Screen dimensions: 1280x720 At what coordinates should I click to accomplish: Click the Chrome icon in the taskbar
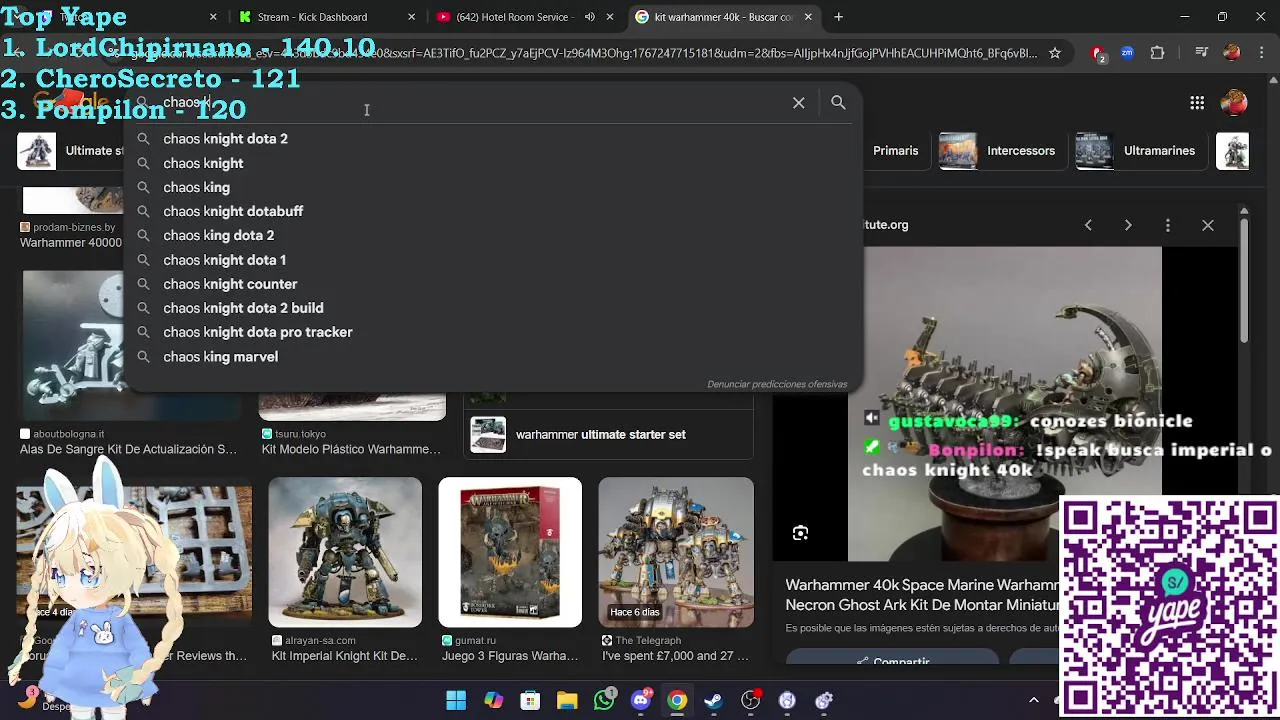point(677,700)
